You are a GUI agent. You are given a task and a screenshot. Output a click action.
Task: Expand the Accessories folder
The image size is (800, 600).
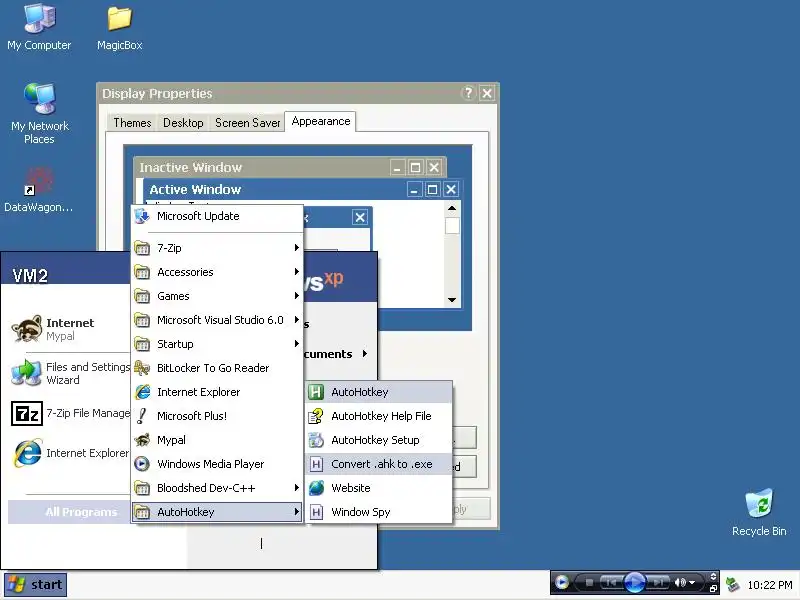pyautogui.click(x=217, y=272)
